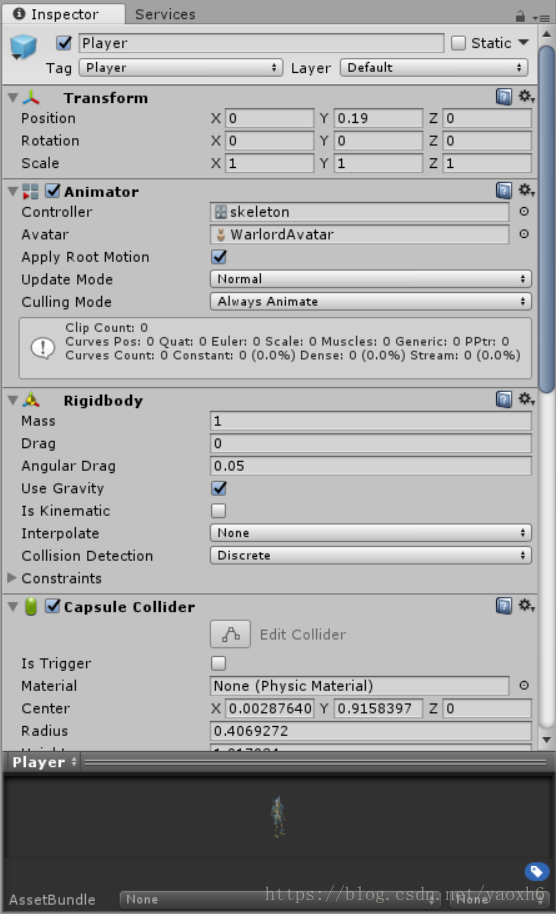556x914 pixels.
Task: Click the None (Physic Material) field
Action: click(360, 686)
